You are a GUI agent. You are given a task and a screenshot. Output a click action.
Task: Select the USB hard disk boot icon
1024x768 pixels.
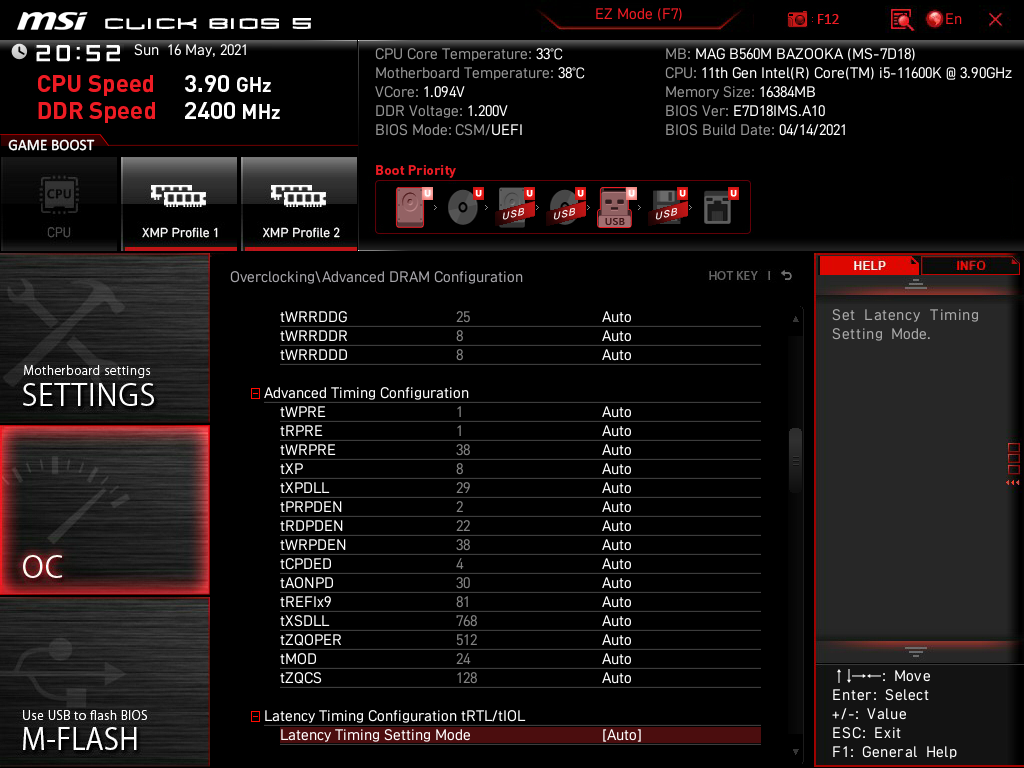point(515,207)
